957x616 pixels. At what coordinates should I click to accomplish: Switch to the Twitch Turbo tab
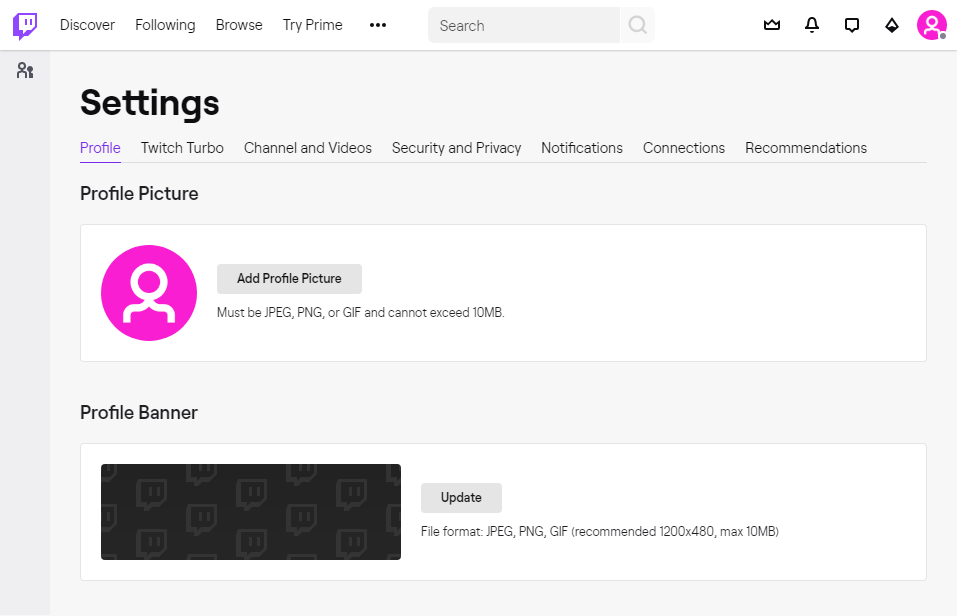tap(182, 148)
